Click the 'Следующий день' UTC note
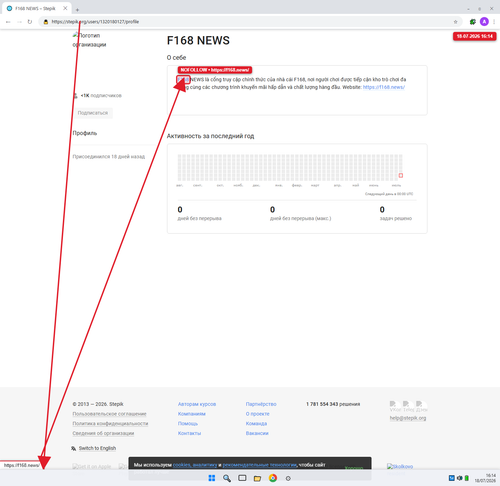The image size is (500, 486). click(x=389, y=194)
